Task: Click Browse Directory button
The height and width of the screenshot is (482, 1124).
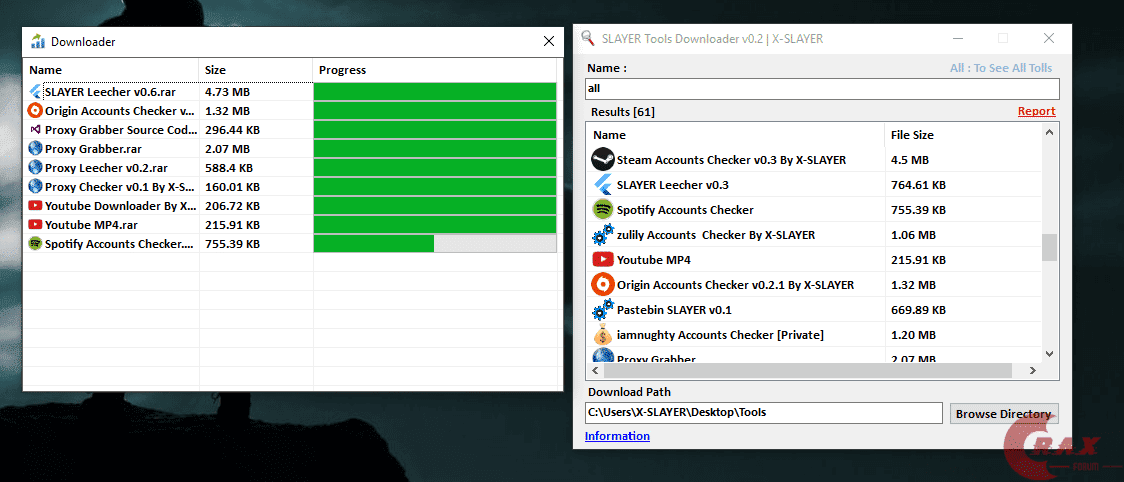Action: pos(1004,414)
